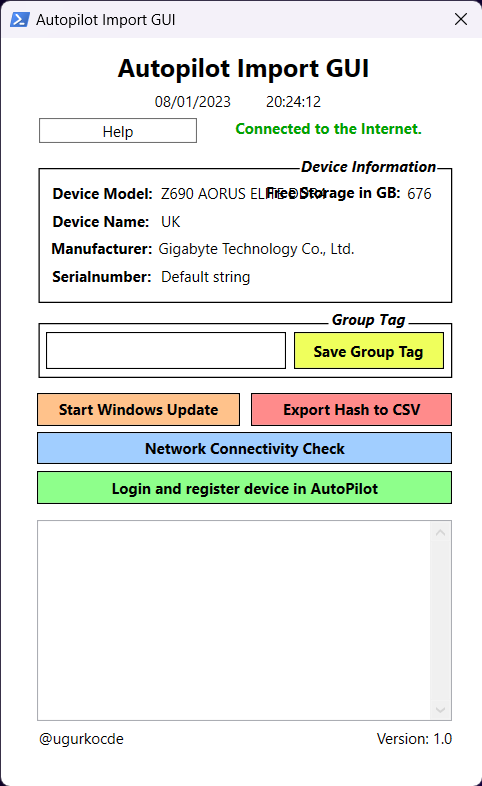Close the Autopilot Import GUI window

[x=460, y=20]
